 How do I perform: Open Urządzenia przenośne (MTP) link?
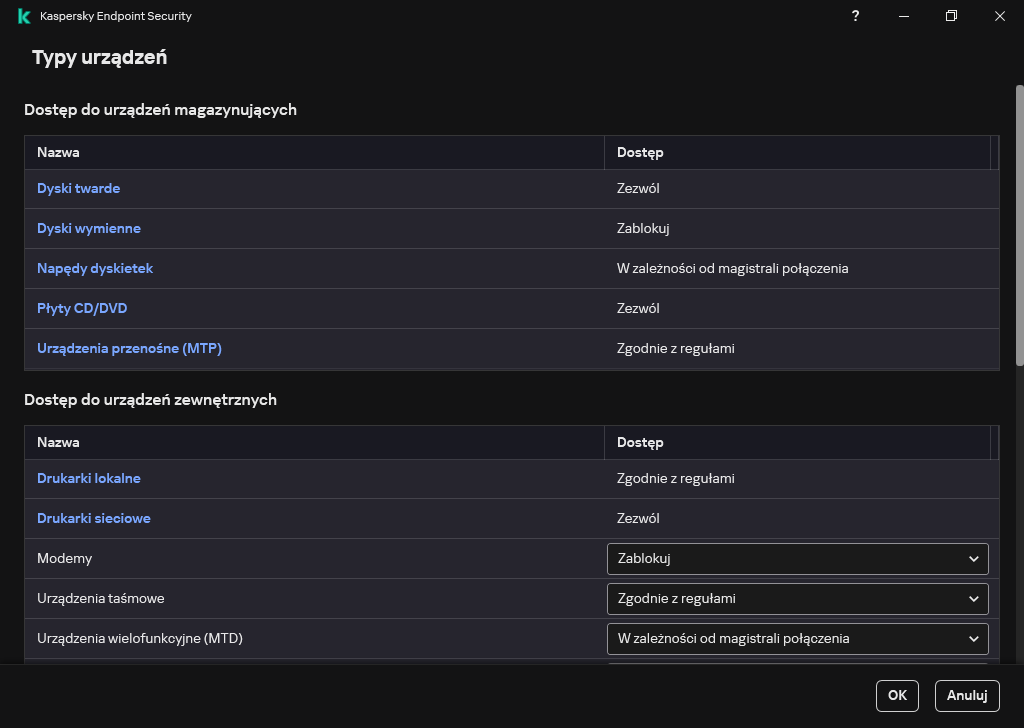(129, 348)
